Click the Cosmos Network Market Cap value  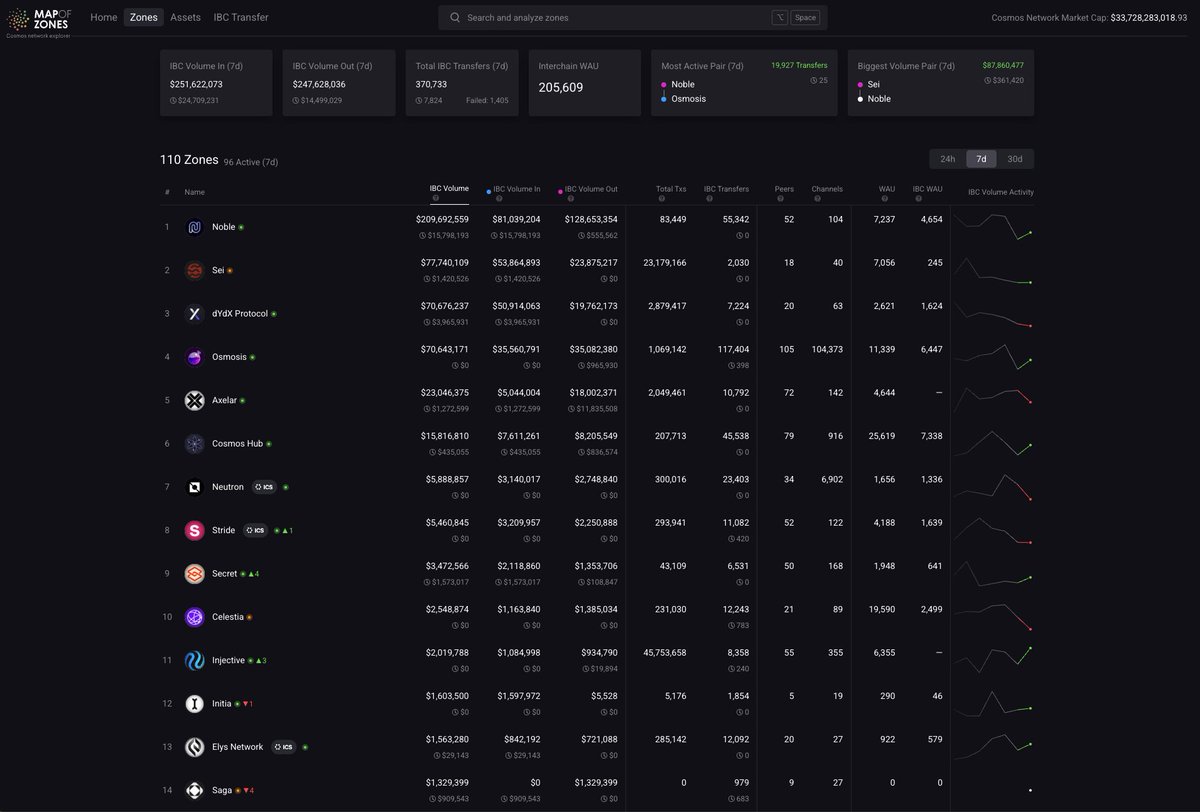pos(1149,18)
